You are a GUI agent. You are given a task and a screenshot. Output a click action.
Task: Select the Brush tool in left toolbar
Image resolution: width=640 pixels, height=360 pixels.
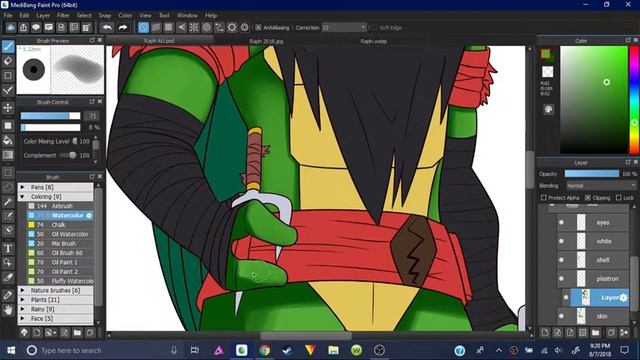coord(8,47)
